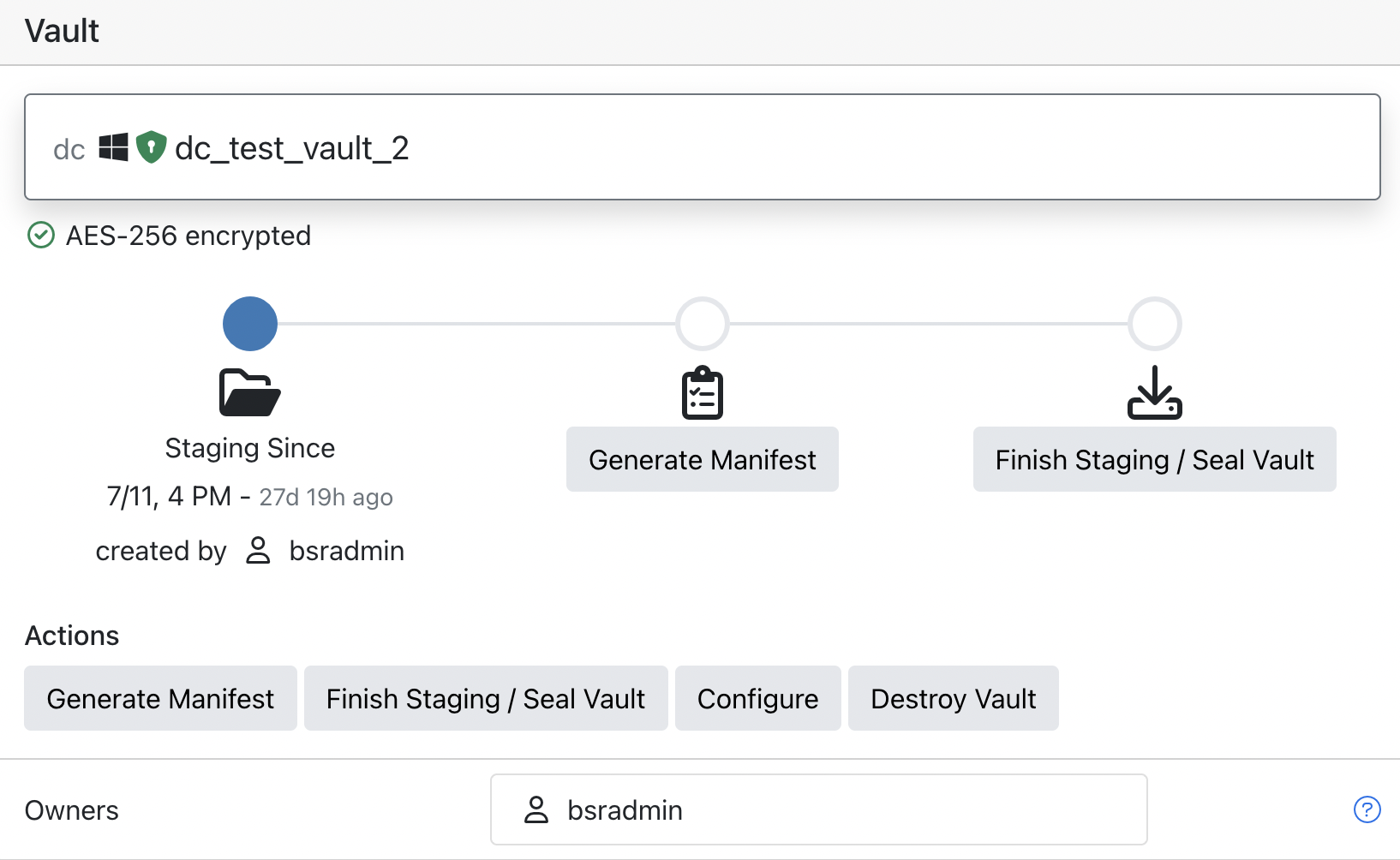
Task: Click the Windows logo icon beside vault name
Action: click(x=113, y=147)
